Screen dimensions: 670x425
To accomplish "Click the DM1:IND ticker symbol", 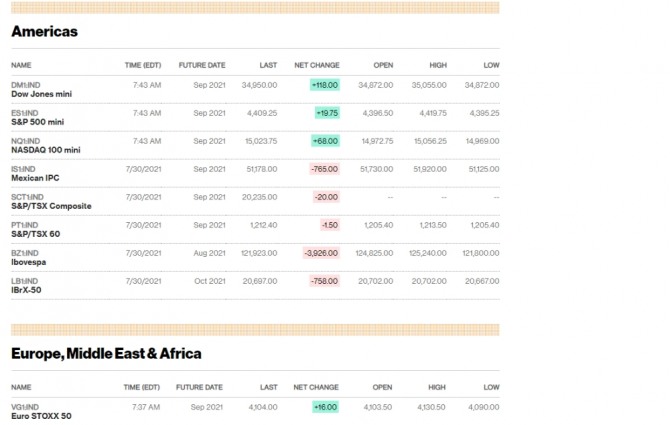I will click(25, 84).
